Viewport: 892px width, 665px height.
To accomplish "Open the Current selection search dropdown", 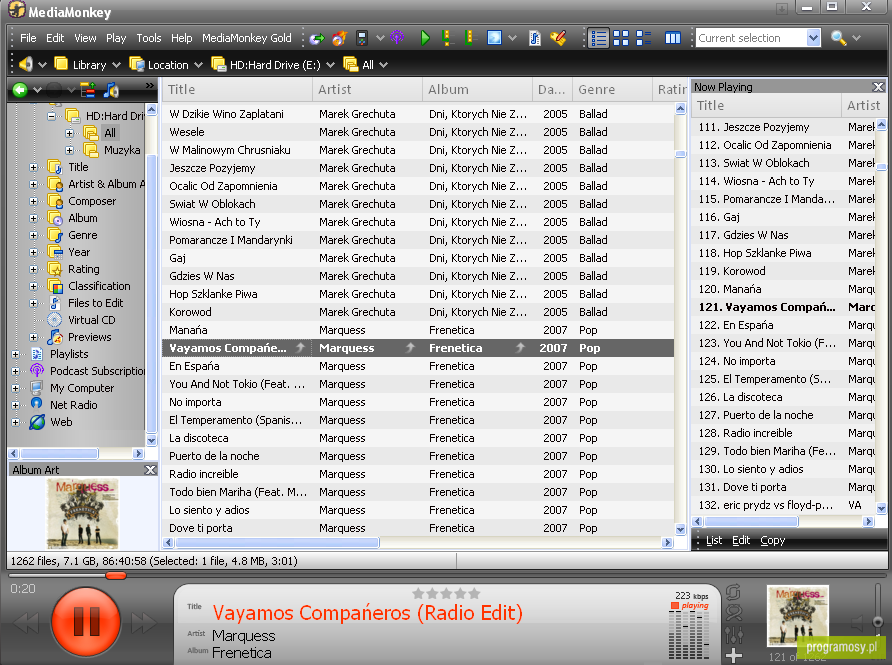I will click(x=813, y=38).
